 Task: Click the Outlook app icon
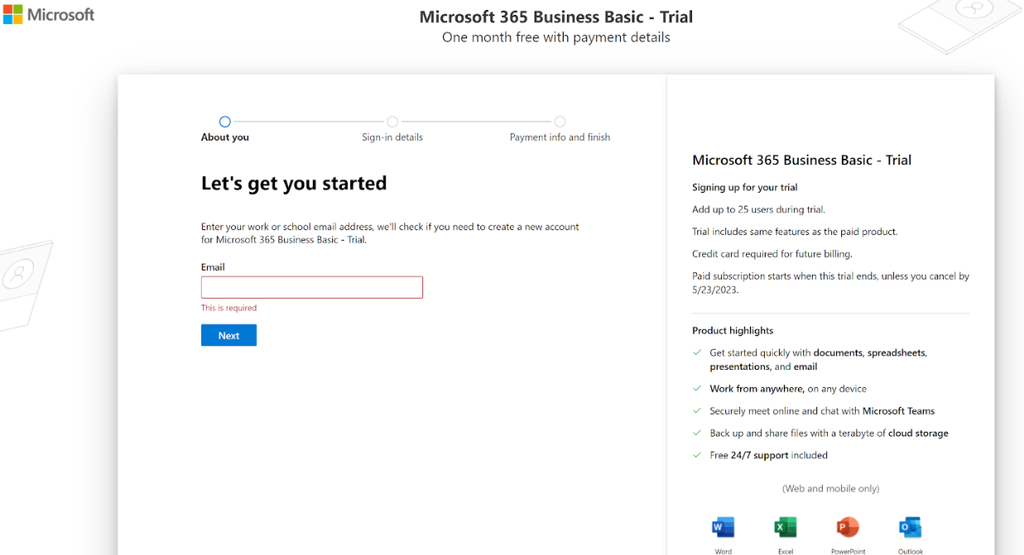click(x=910, y=527)
